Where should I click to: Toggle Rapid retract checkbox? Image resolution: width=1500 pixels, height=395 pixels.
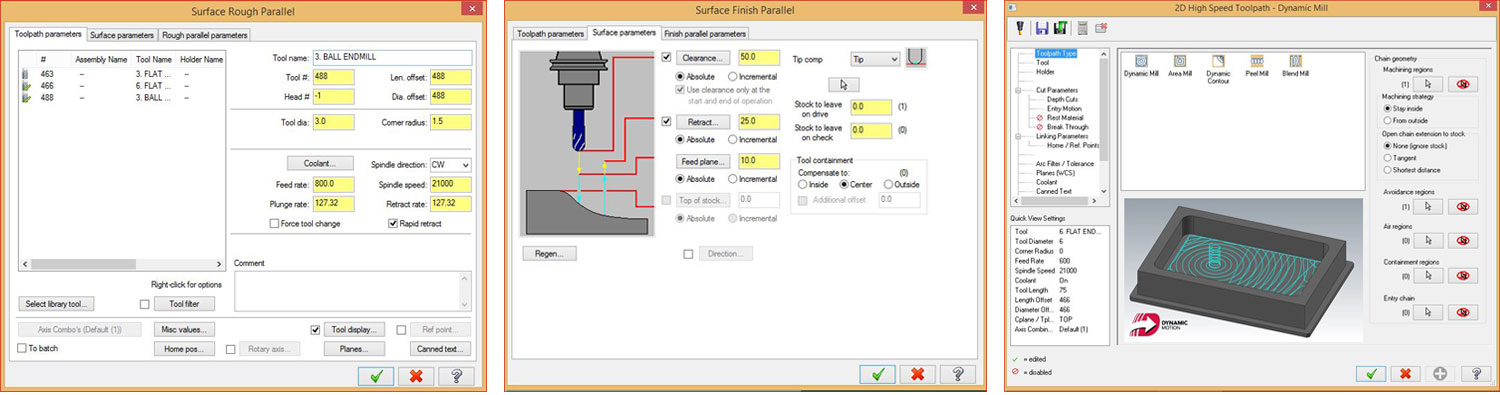tap(393, 223)
